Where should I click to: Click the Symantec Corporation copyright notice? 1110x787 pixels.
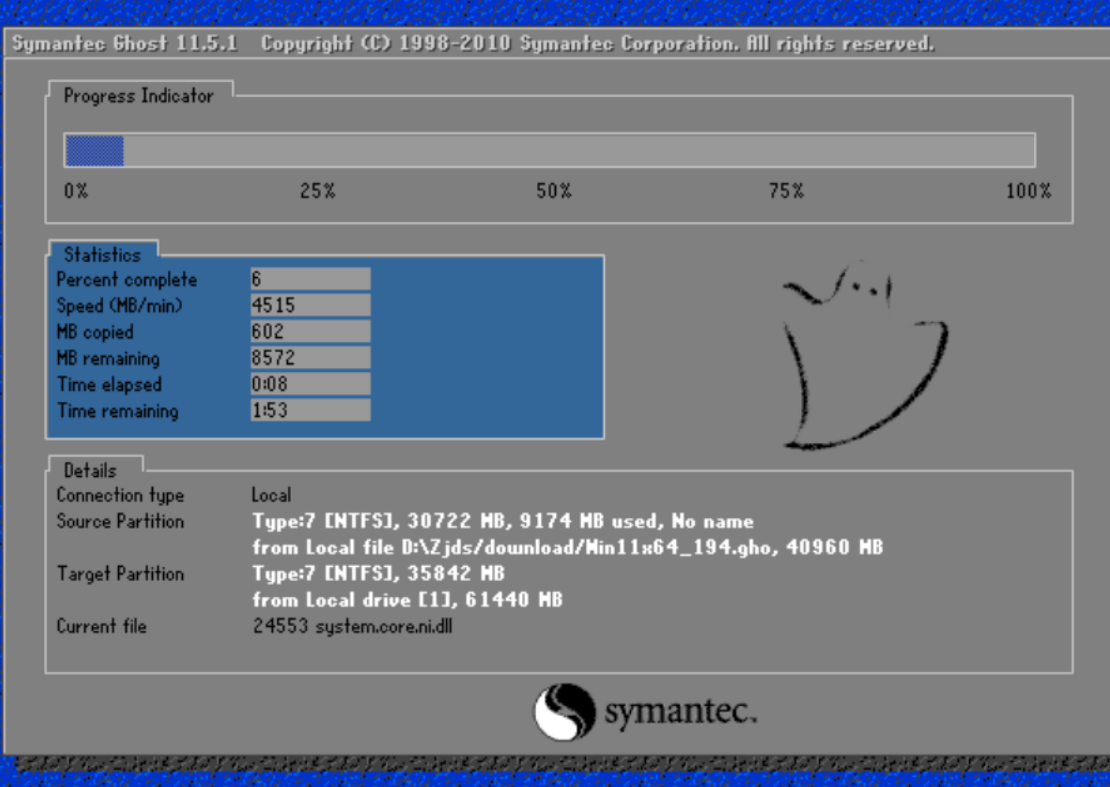[x=597, y=43]
